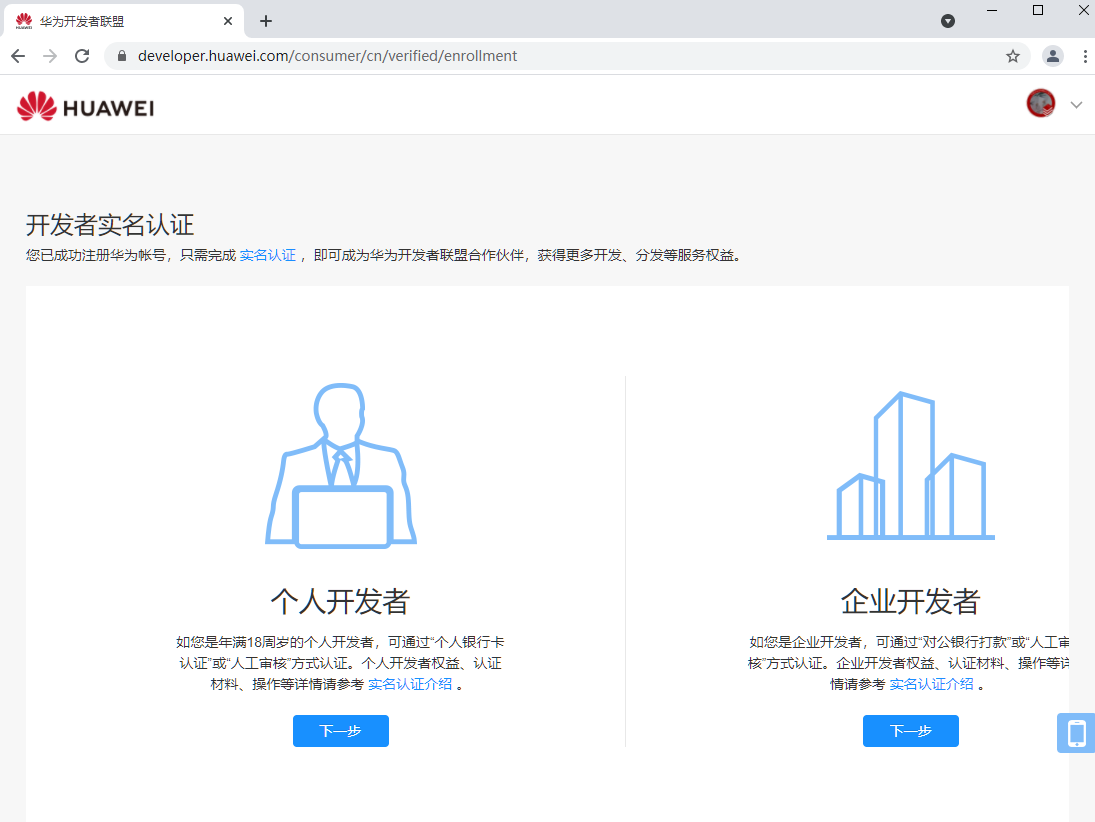Click the padlock site security icon
The height and width of the screenshot is (822, 1095).
122,56
